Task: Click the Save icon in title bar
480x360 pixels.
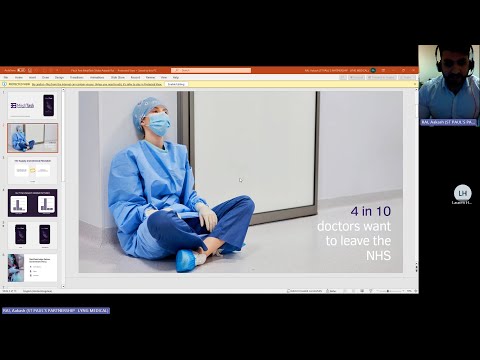Action: tap(30, 70)
